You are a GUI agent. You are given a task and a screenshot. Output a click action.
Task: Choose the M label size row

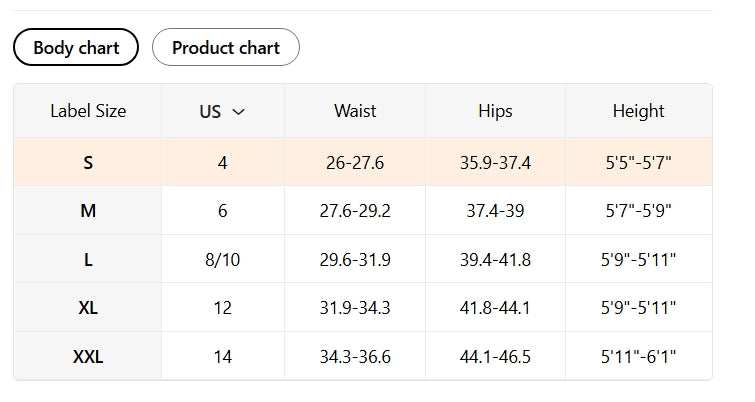[88, 211]
